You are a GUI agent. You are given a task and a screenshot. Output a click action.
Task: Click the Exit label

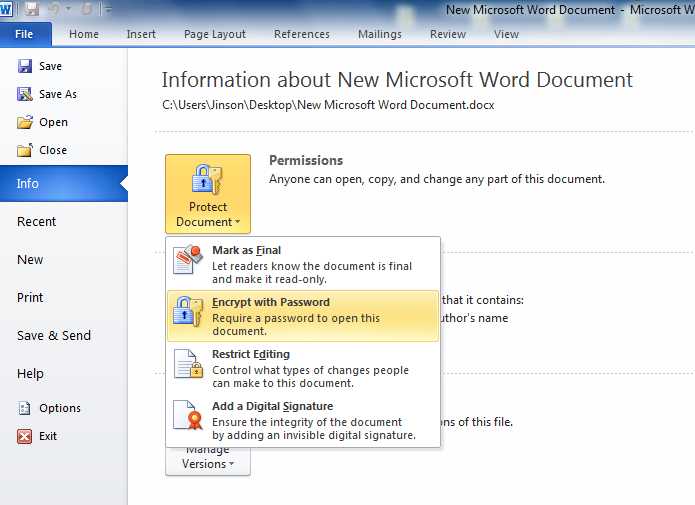[x=47, y=436]
